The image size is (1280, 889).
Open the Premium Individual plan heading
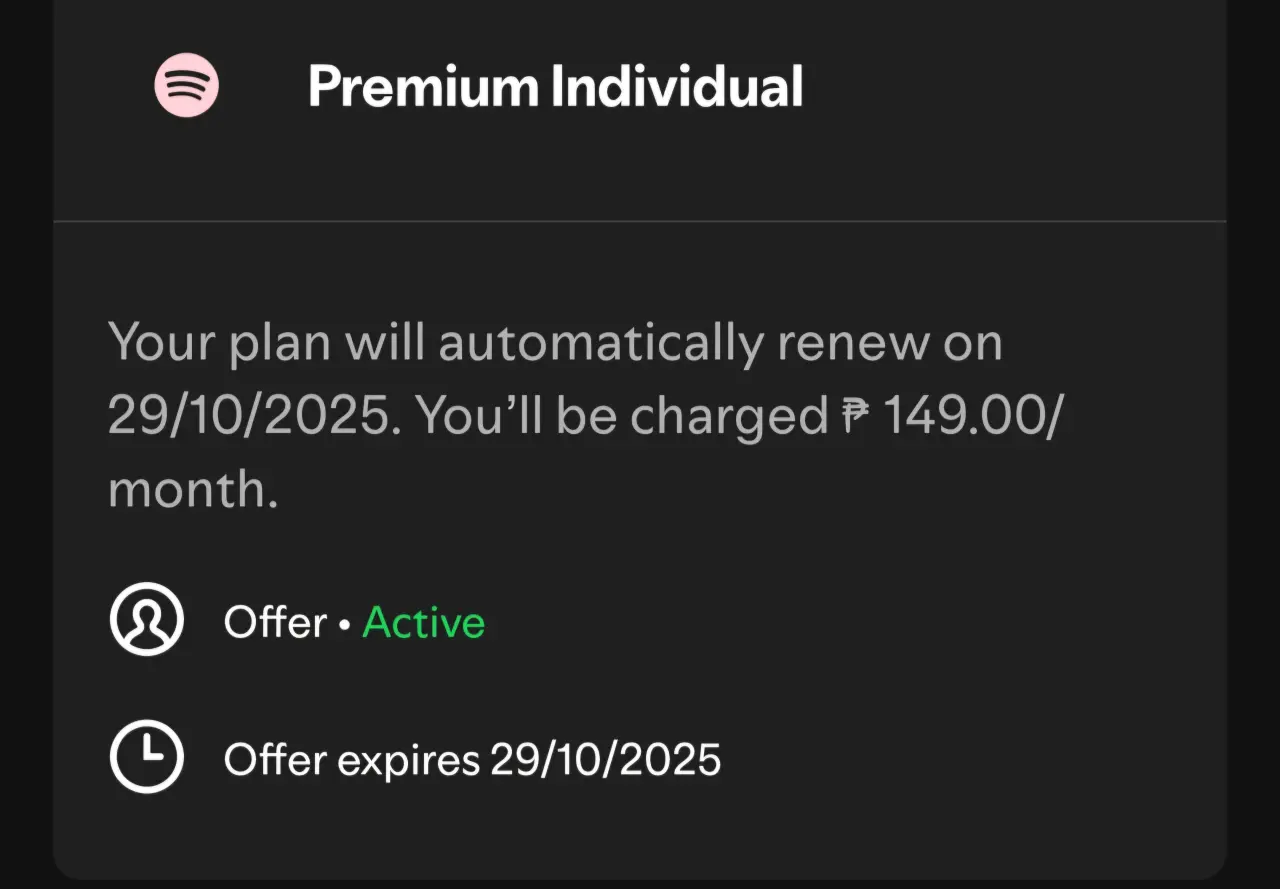(555, 86)
